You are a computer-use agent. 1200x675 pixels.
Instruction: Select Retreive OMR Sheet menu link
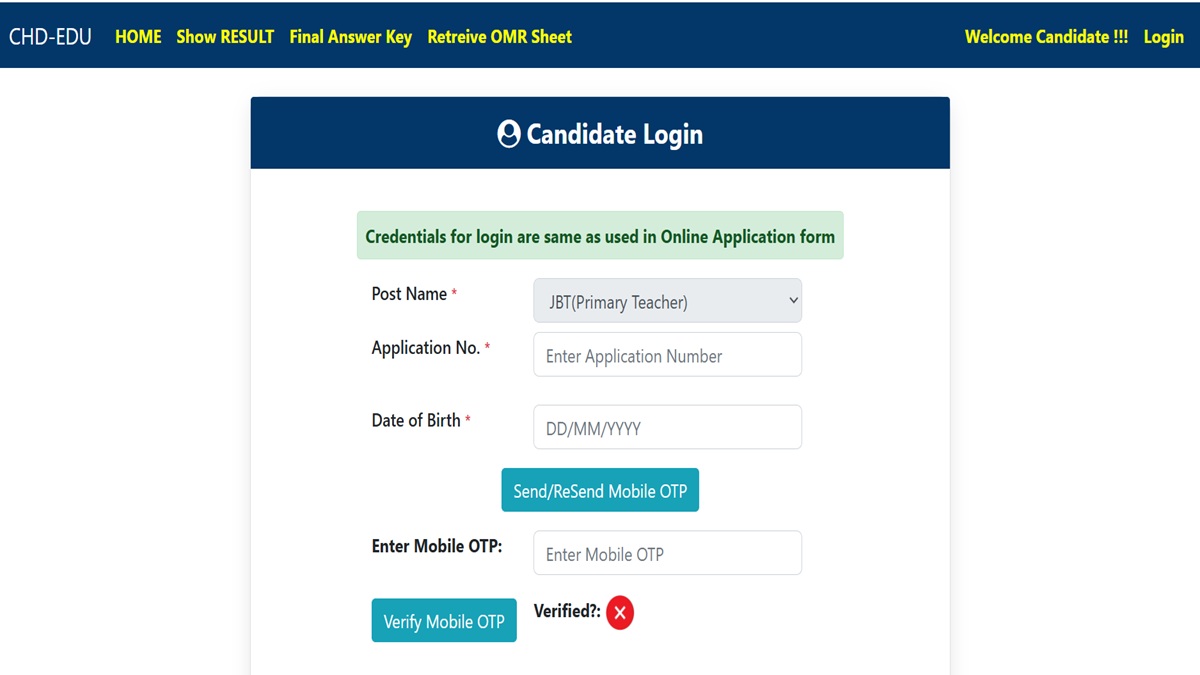click(499, 37)
